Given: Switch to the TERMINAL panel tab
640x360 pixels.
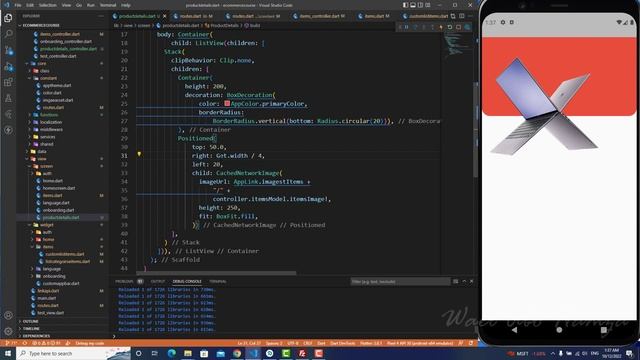Looking at the screenshot, I should (218, 281).
